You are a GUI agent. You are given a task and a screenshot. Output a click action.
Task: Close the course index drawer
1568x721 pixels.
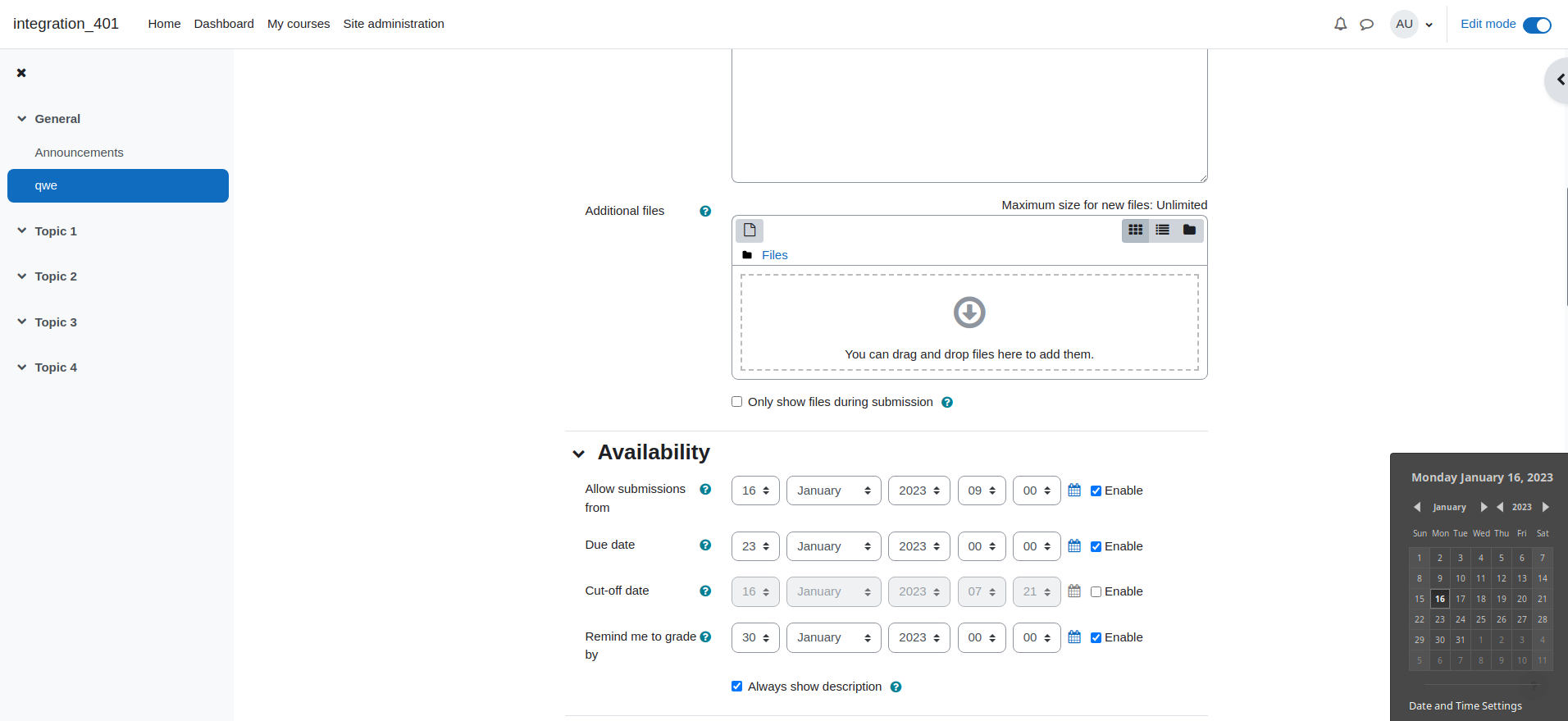pyautogui.click(x=21, y=73)
